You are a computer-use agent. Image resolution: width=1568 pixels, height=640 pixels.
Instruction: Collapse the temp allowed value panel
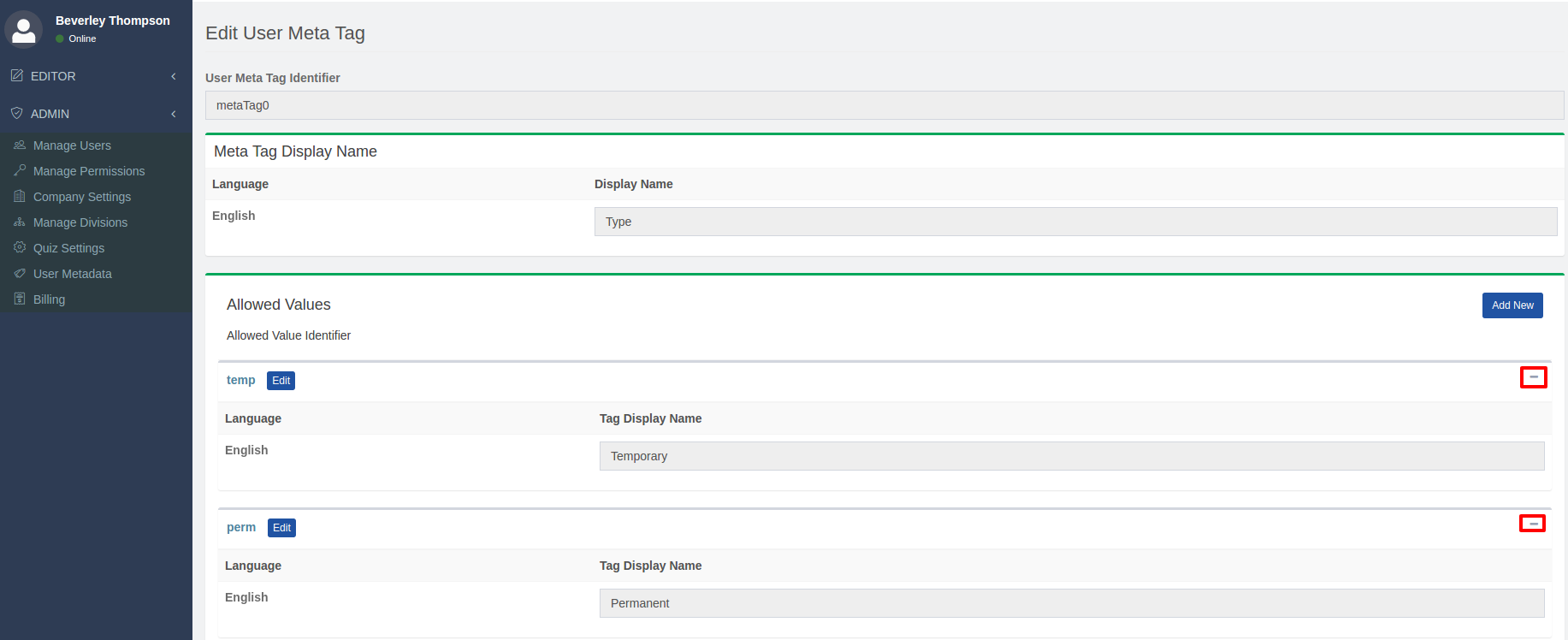(1533, 377)
